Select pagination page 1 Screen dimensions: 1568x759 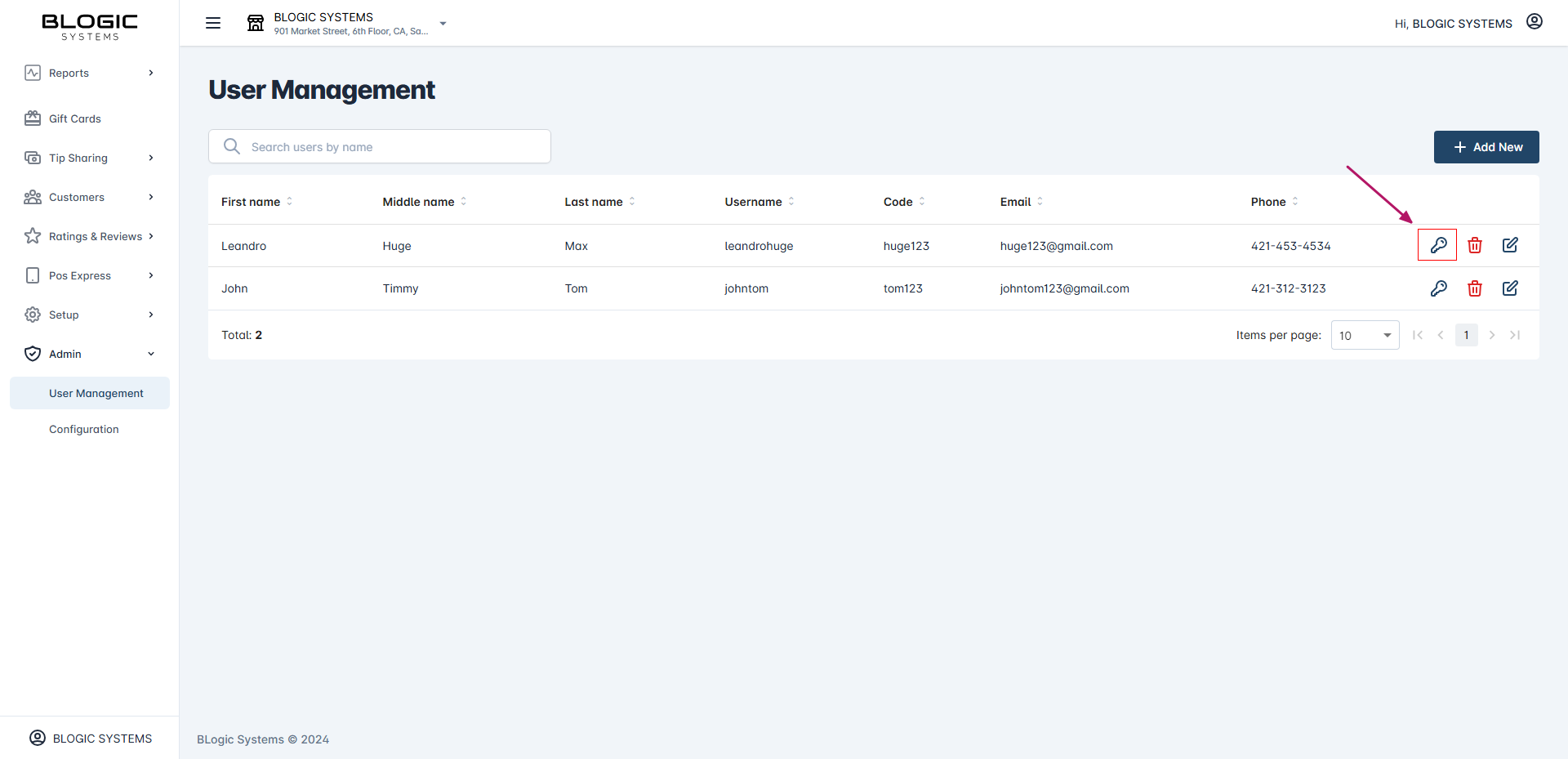coord(1466,335)
